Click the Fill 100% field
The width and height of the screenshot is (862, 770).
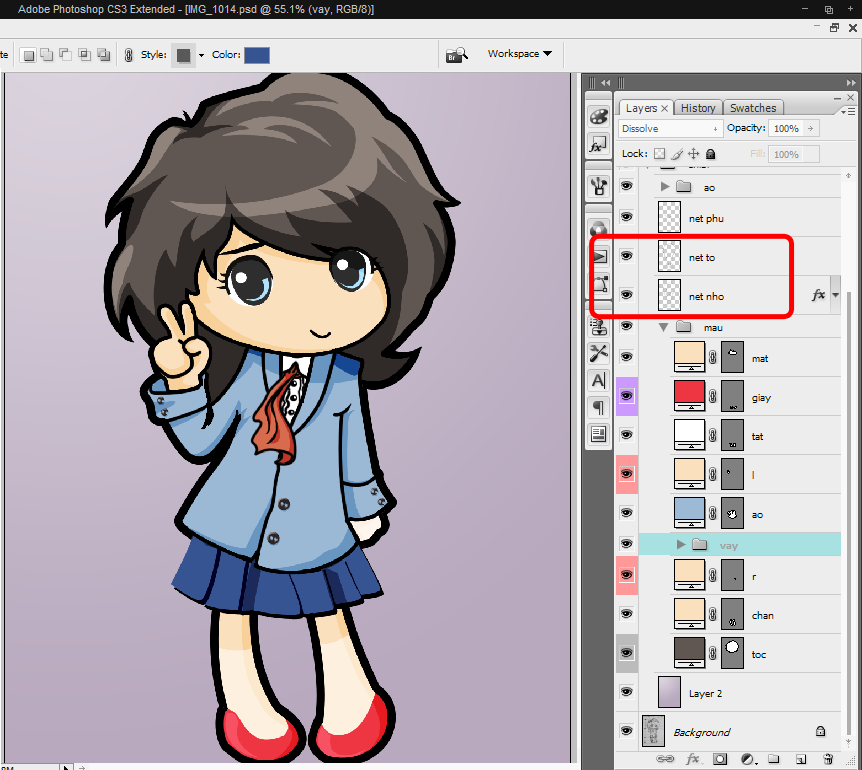click(x=793, y=154)
